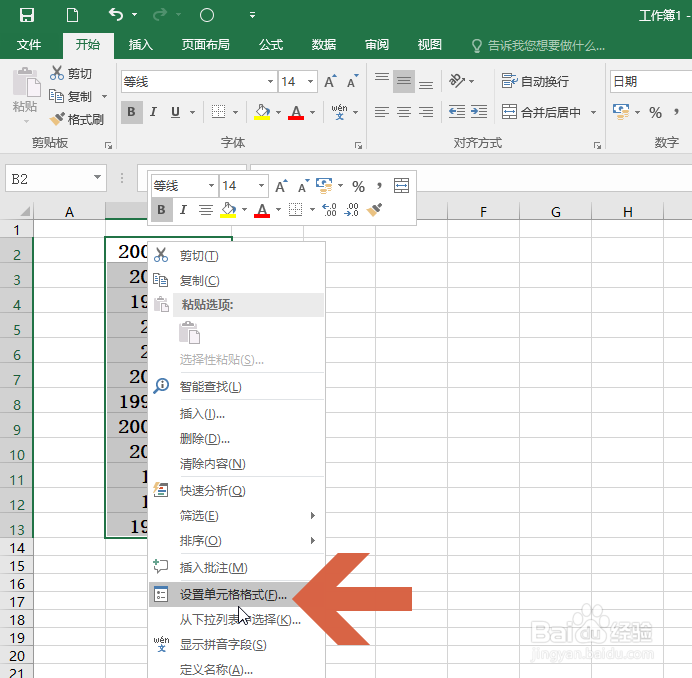The width and height of the screenshot is (692, 678).
Task: Apply red font color in the ribbon
Action: (296, 112)
